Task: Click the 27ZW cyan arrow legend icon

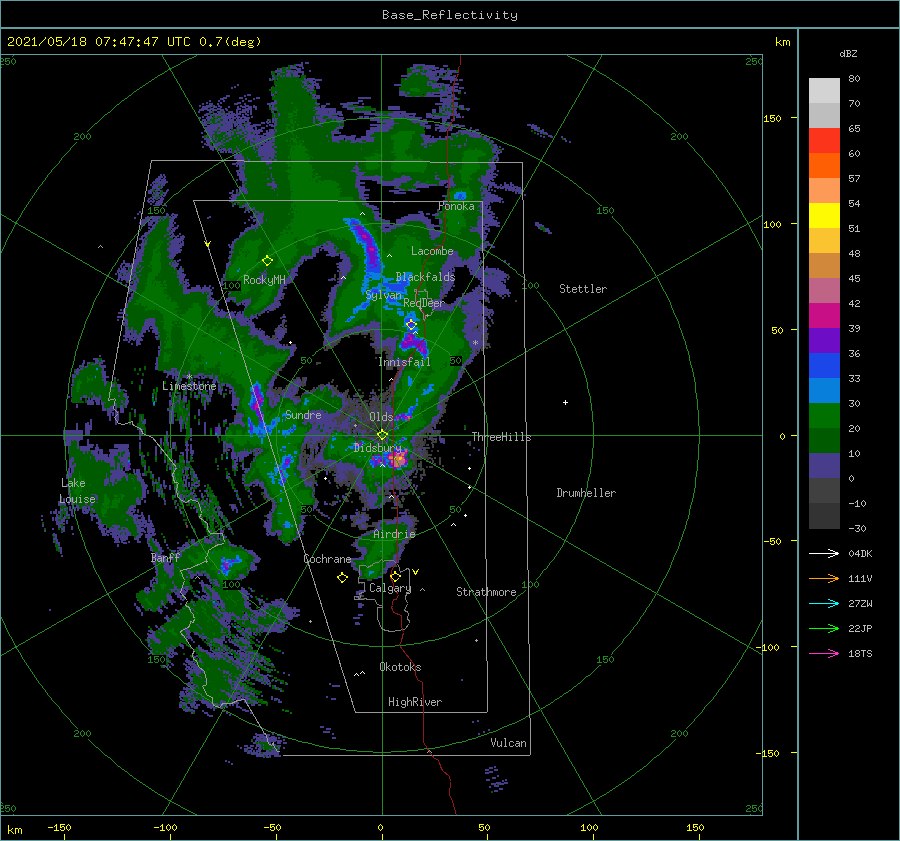Action: coord(824,603)
